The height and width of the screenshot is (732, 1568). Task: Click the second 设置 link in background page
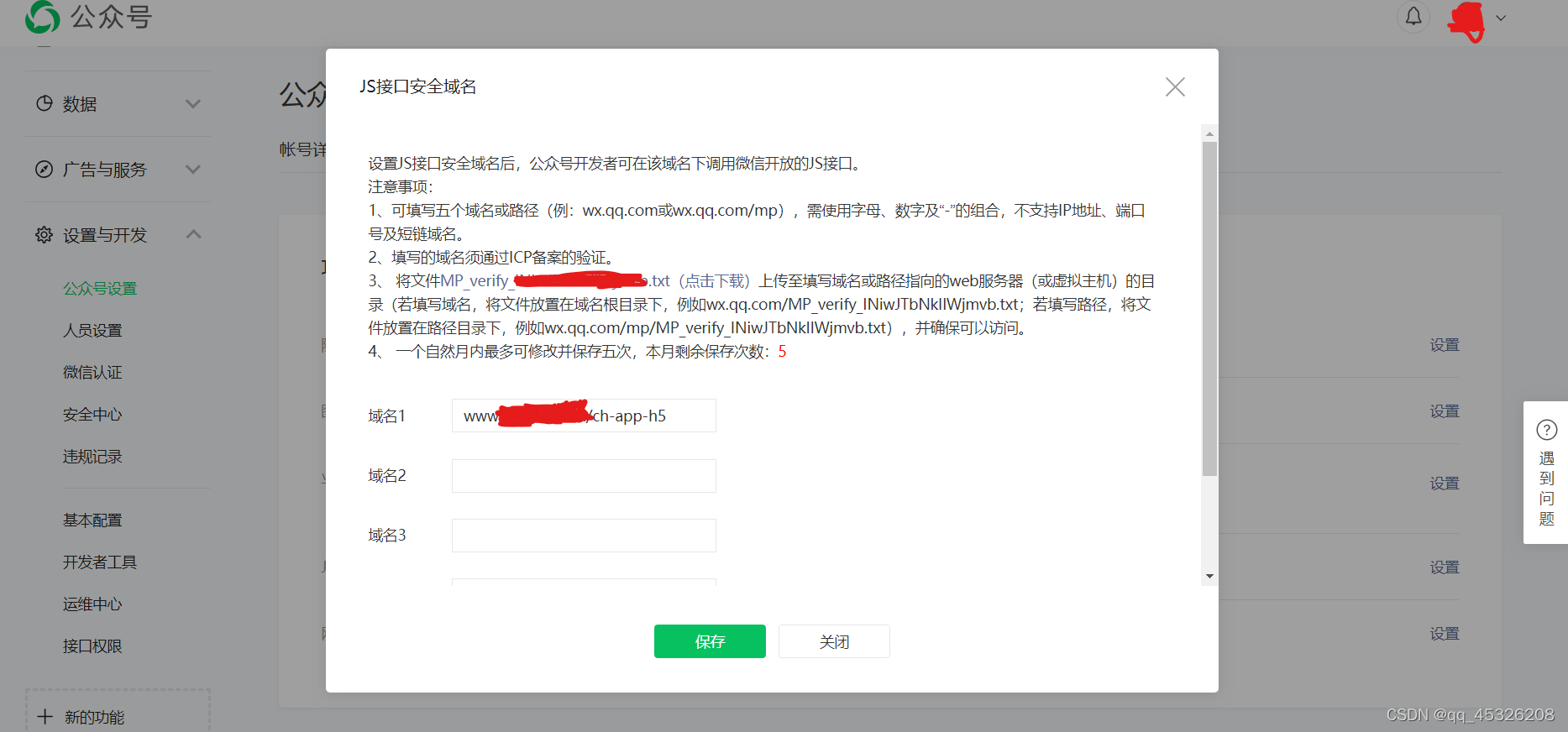1445,411
